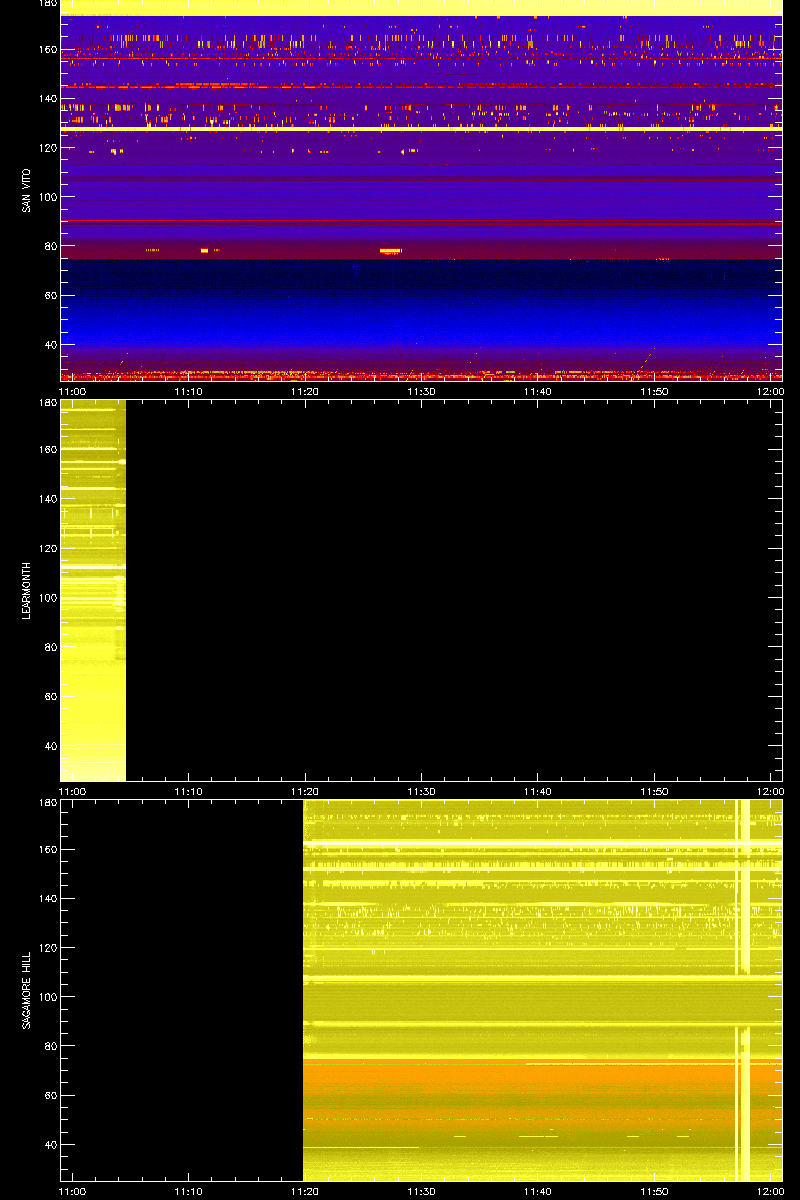Select the 180 frequency label on Learmonth axis
This screenshot has width=800, height=1200.
point(46,403)
